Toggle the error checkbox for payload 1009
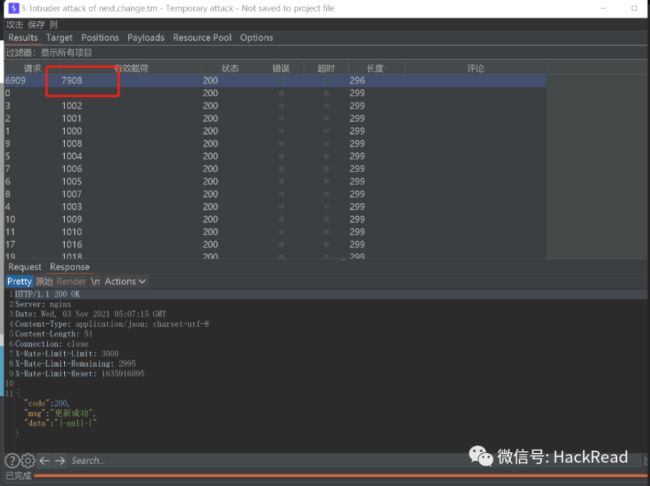The height and width of the screenshot is (486, 650). tap(281, 219)
